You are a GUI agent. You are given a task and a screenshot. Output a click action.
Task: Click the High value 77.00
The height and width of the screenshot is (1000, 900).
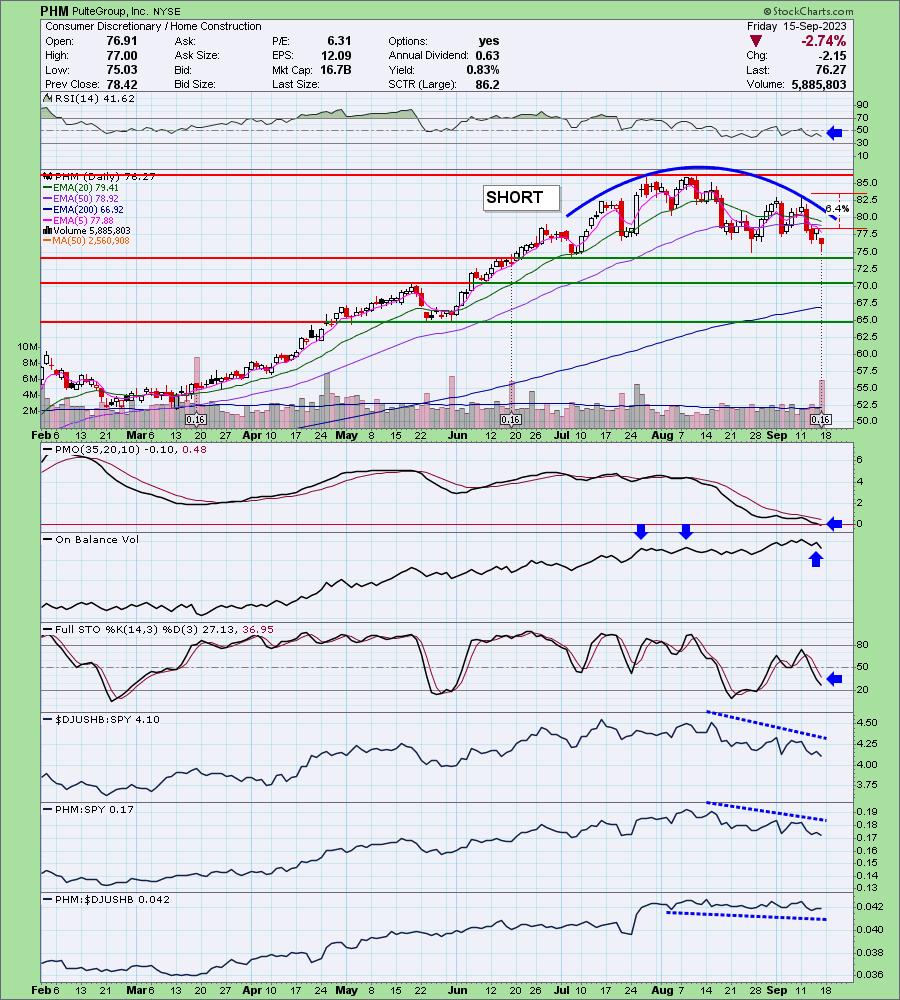121,55
